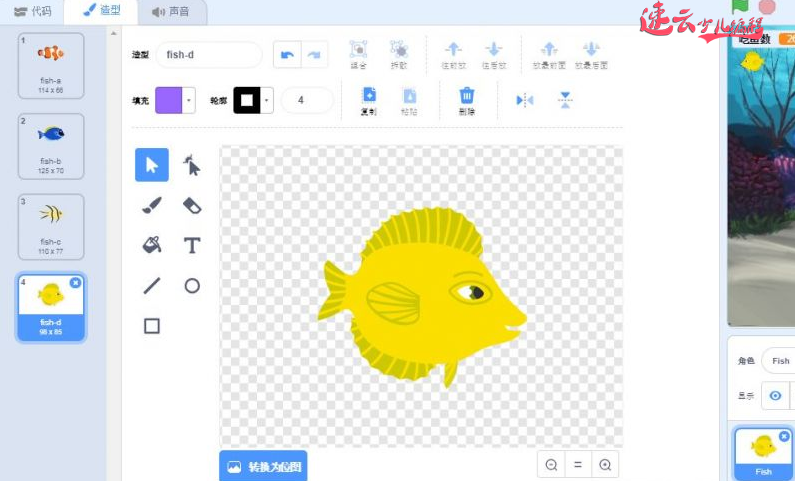The width and height of the screenshot is (795, 481).
Task: Select the Reshape tool
Action: pos(192,165)
